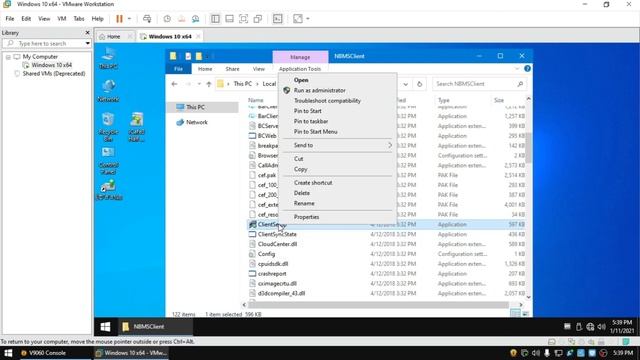Select Windows 10 x64 in the Library tree
The image size is (640, 360).
pos(51,65)
